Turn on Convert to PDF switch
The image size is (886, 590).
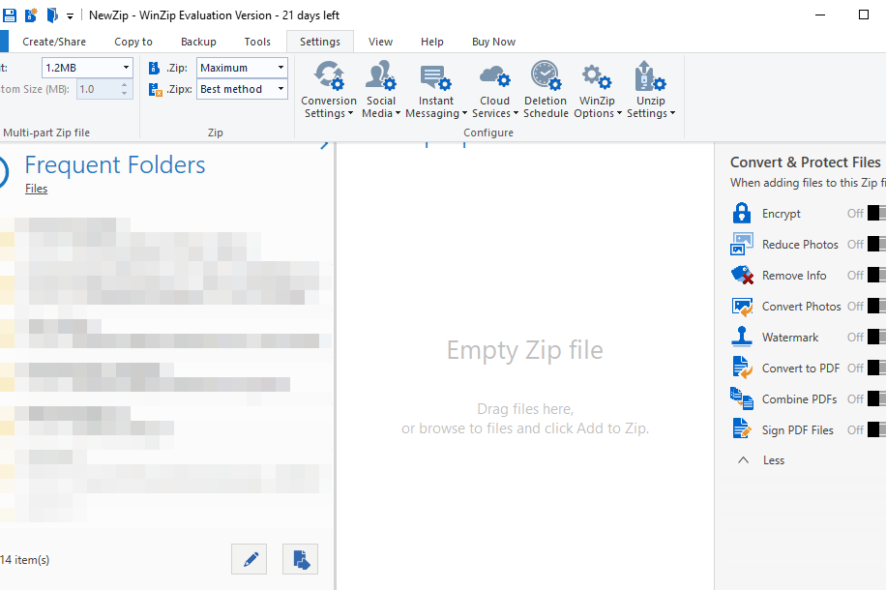pos(876,368)
